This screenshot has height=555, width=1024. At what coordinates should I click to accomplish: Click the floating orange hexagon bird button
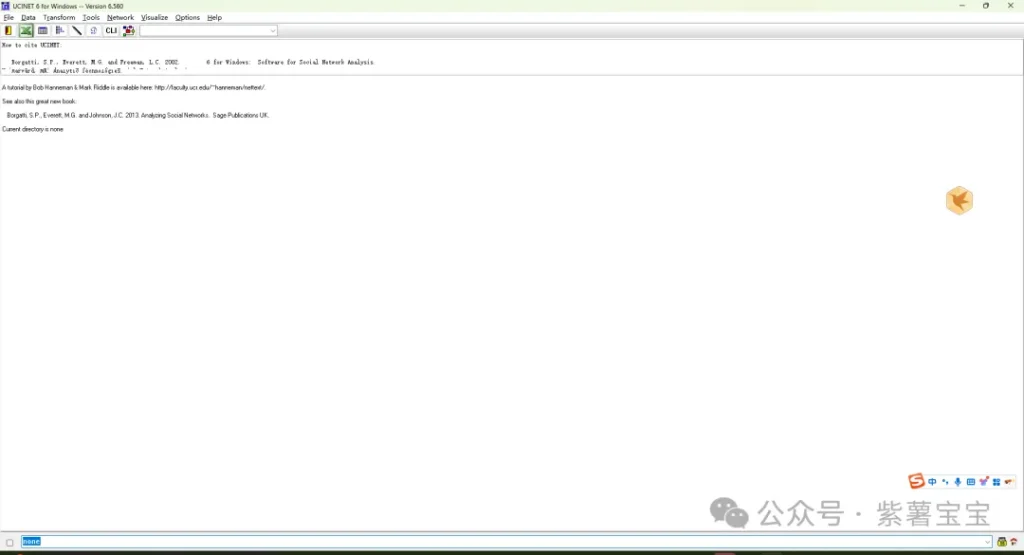tap(959, 201)
